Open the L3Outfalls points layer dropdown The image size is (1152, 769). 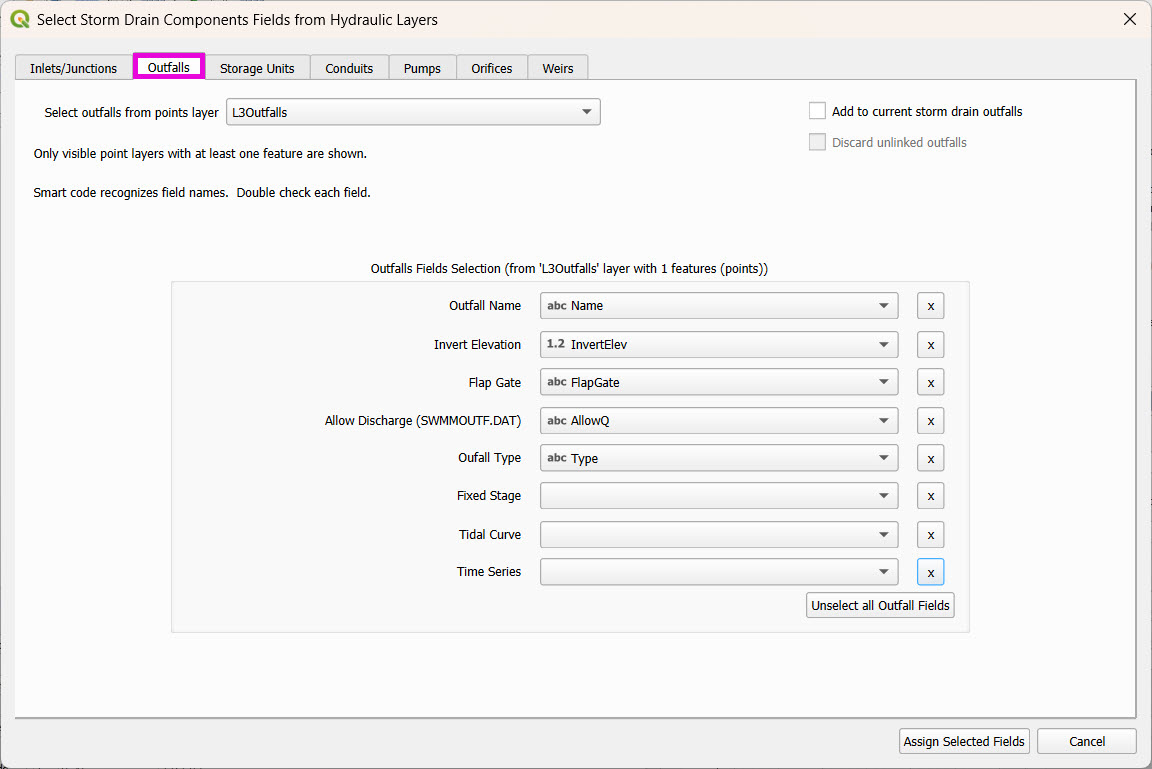[x=413, y=112]
